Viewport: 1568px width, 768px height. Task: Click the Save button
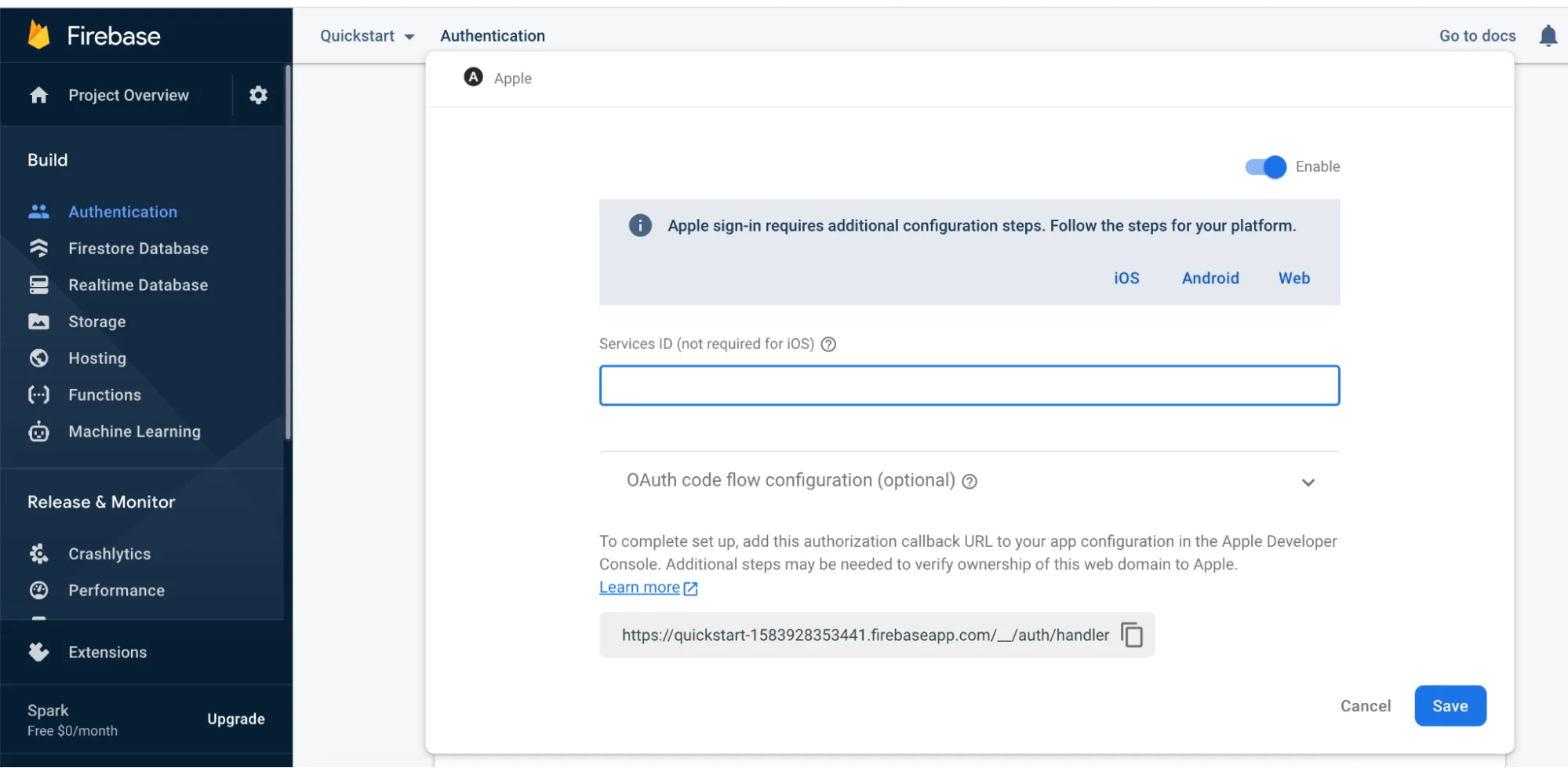coord(1450,706)
